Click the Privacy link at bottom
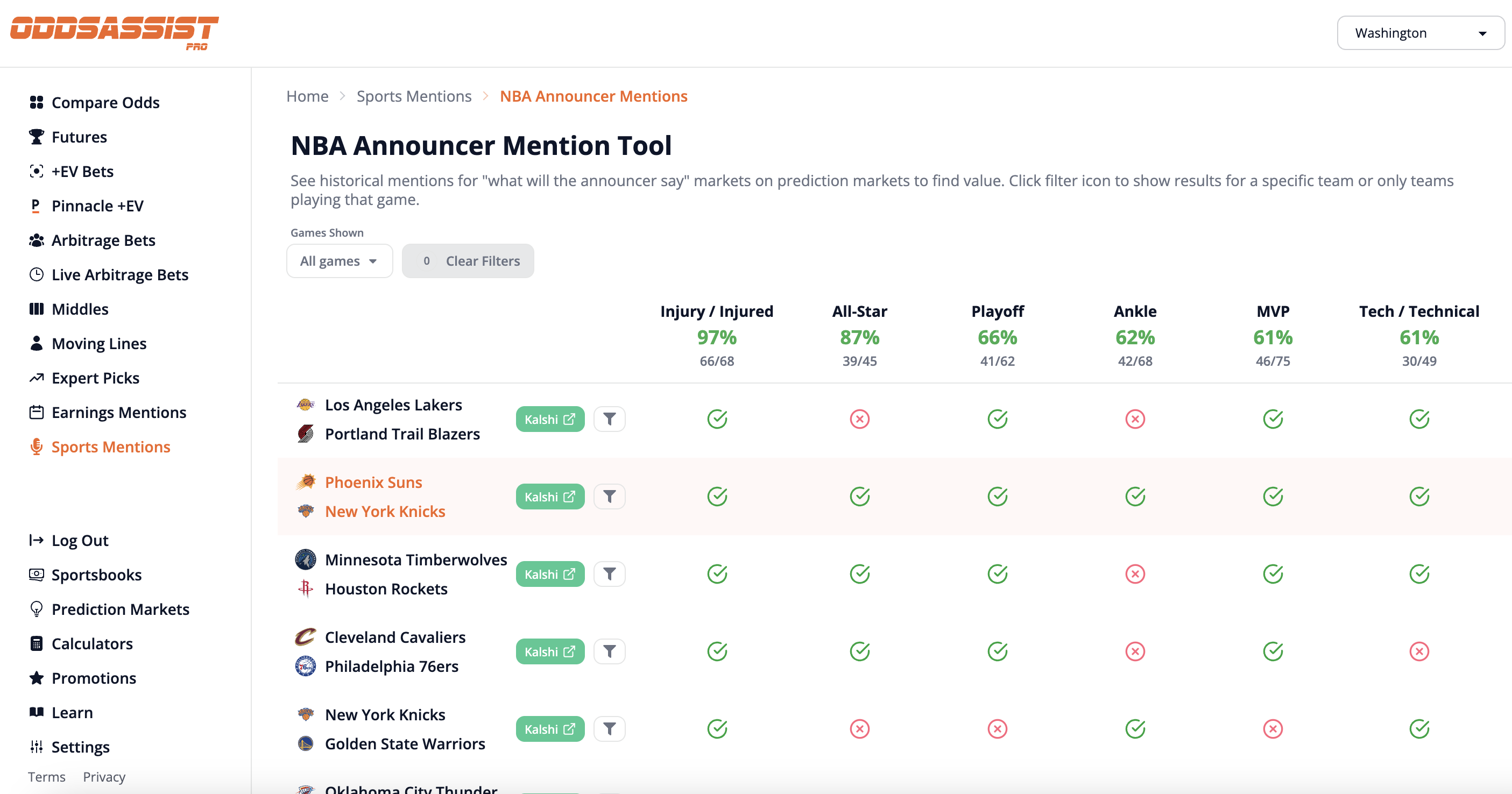This screenshot has width=1512, height=794. tap(103, 776)
